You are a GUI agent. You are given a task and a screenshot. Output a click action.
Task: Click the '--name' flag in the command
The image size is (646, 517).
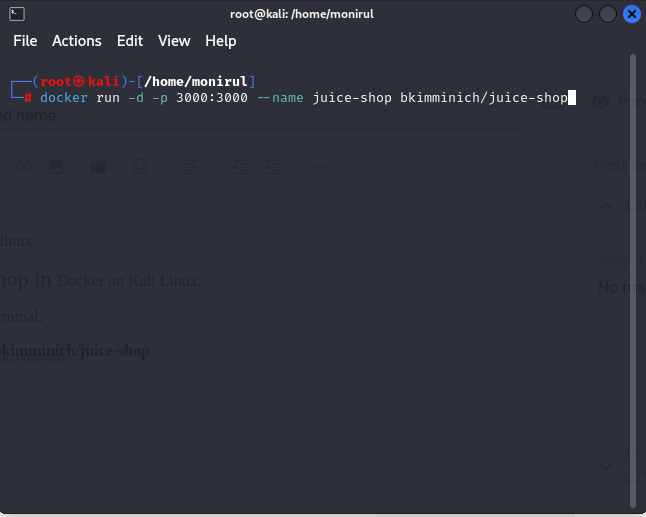[x=280, y=98]
